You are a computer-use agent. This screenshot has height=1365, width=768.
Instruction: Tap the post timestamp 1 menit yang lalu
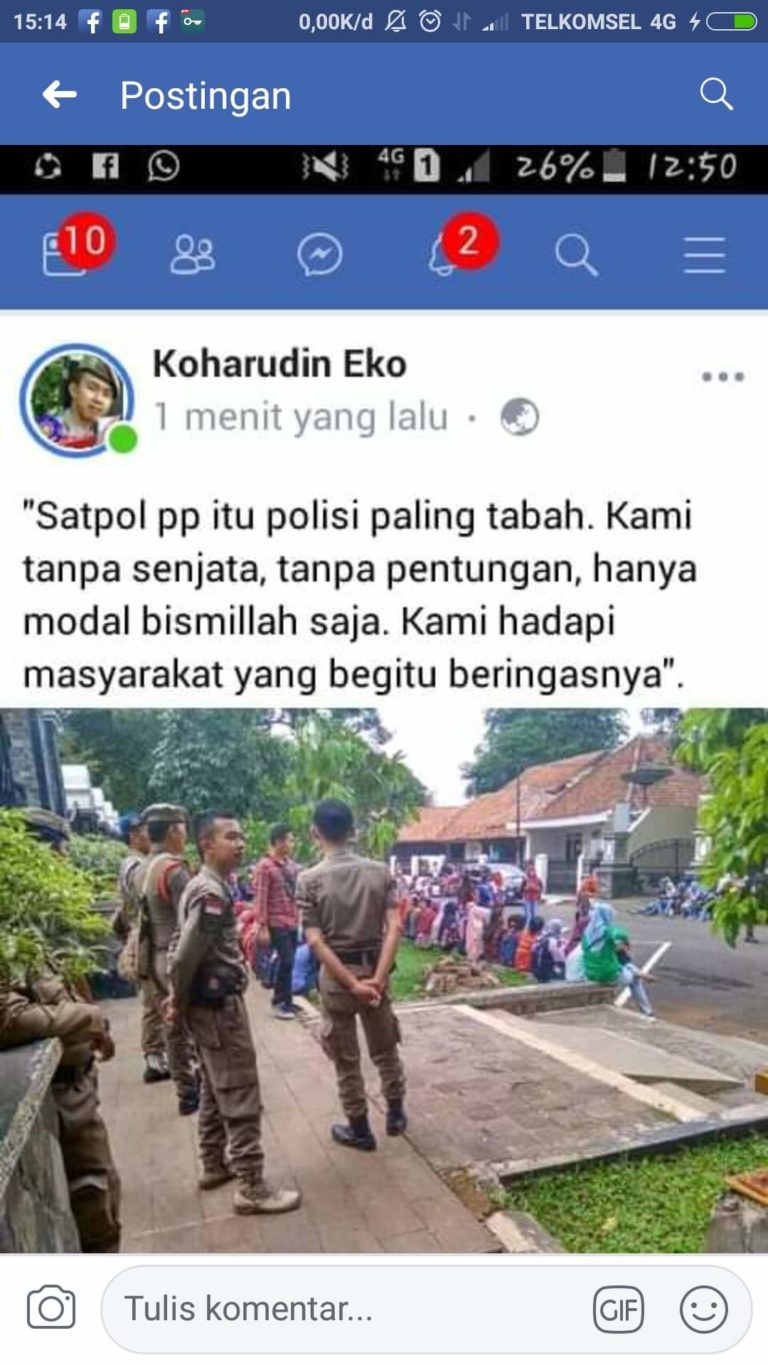point(300,418)
